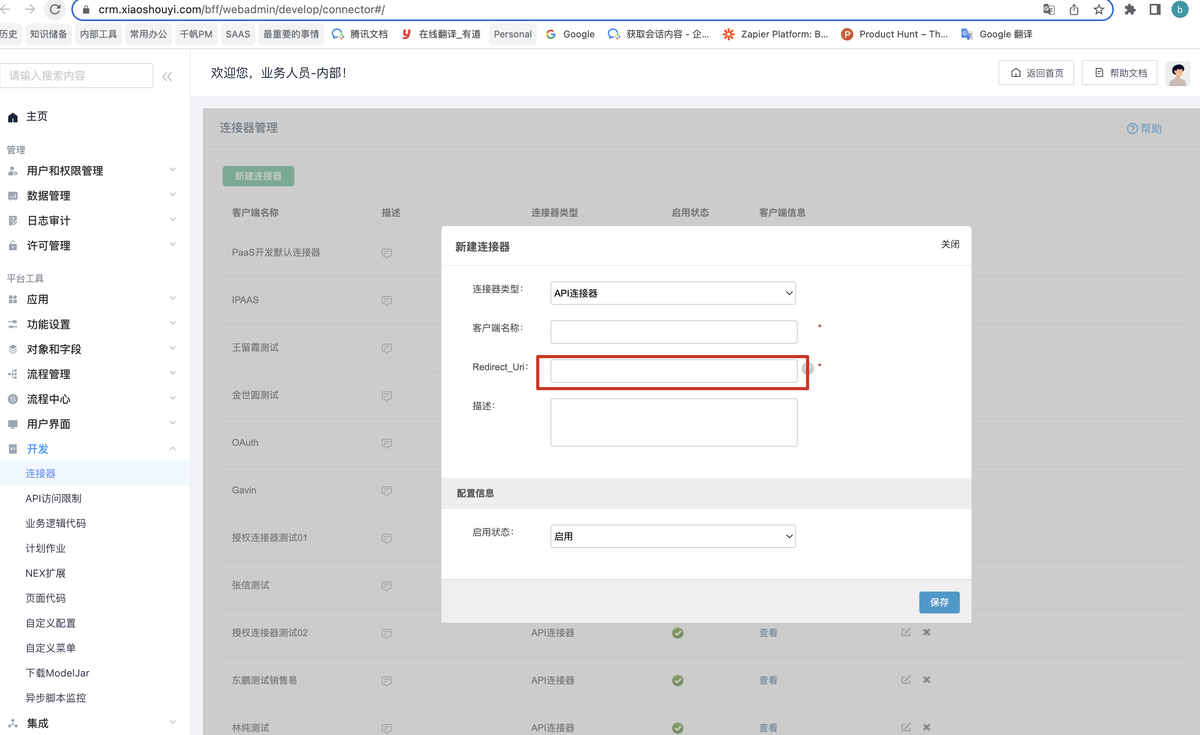1200x735 pixels.
Task: Click the user avatar at top right
Action: [1178, 73]
